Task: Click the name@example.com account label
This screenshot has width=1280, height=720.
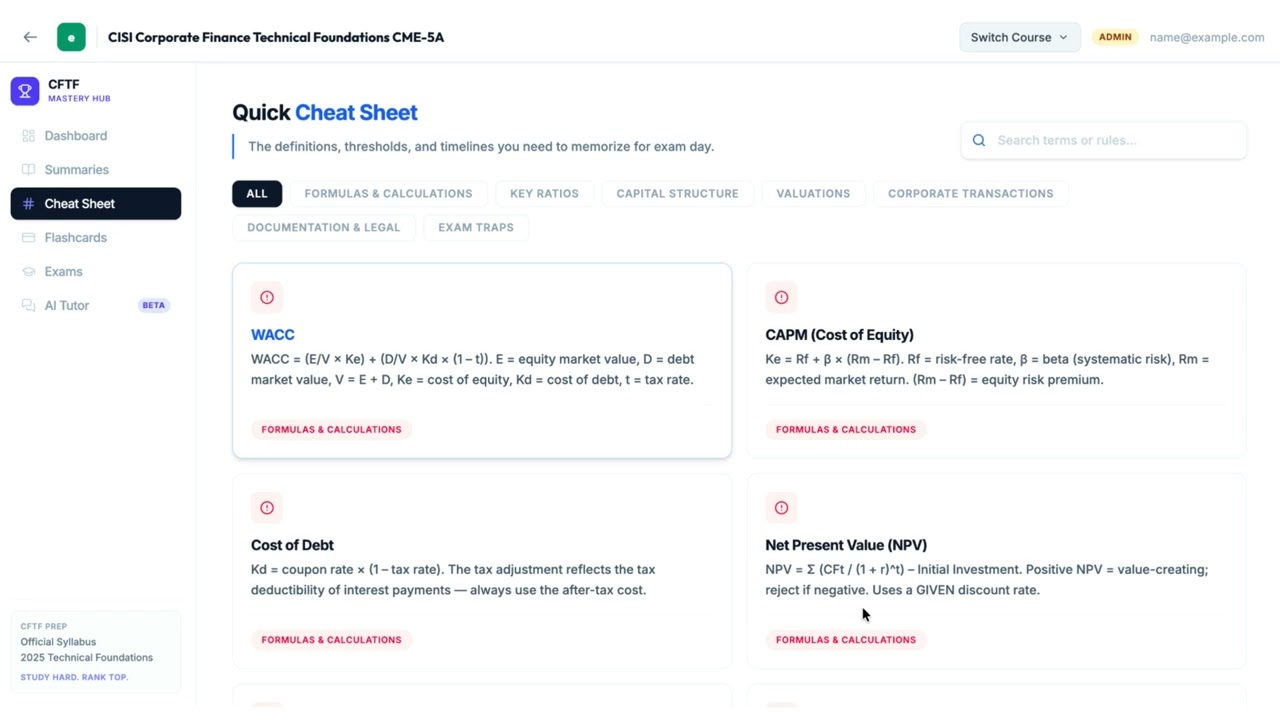Action: pyautogui.click(x=1206, y=37)
